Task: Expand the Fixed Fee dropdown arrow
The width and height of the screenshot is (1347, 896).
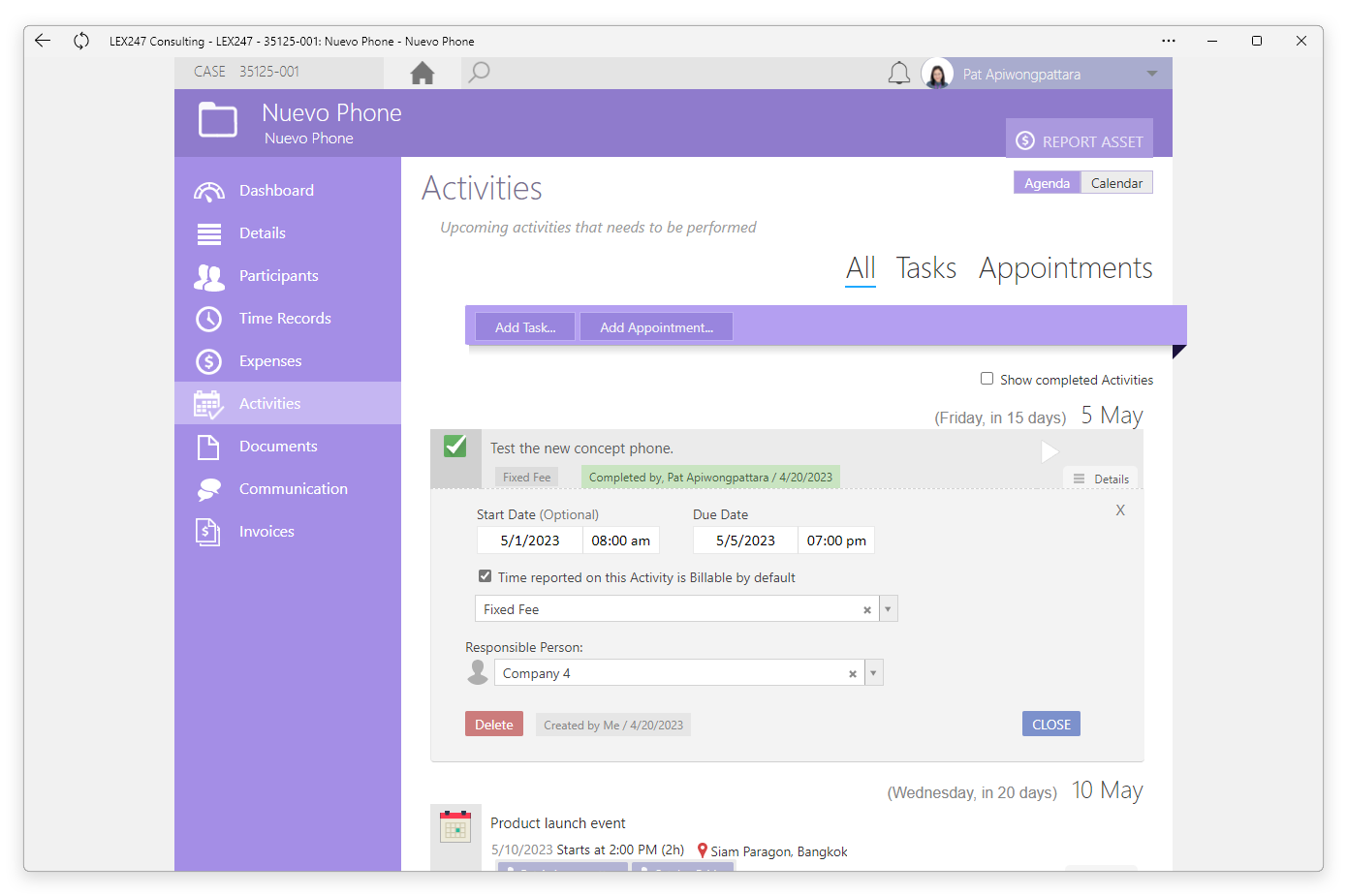Action: click(889, 609)
